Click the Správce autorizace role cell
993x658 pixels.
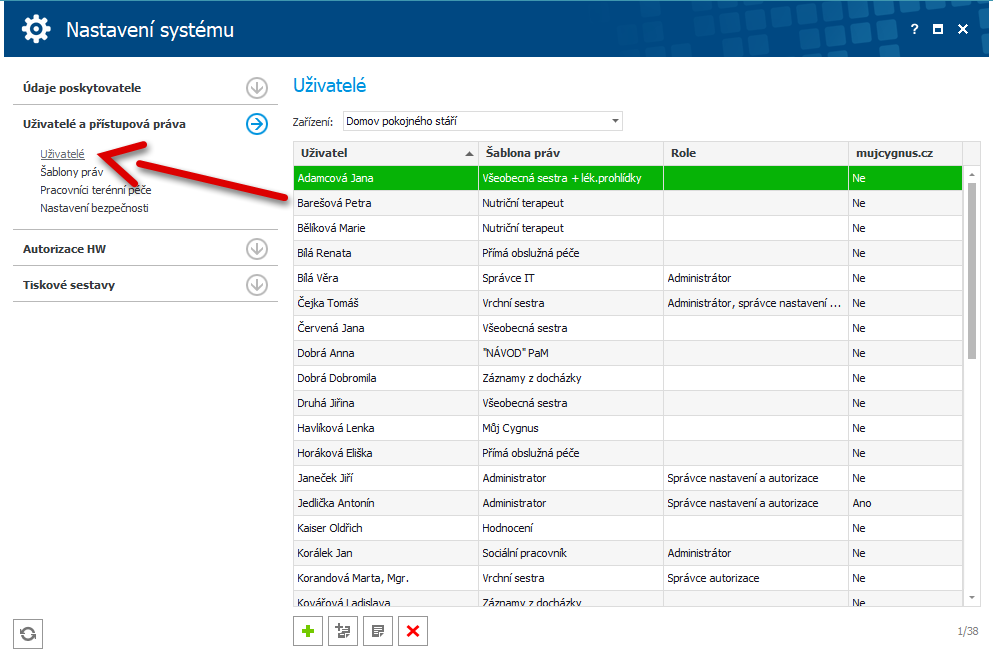click(756, 578)
